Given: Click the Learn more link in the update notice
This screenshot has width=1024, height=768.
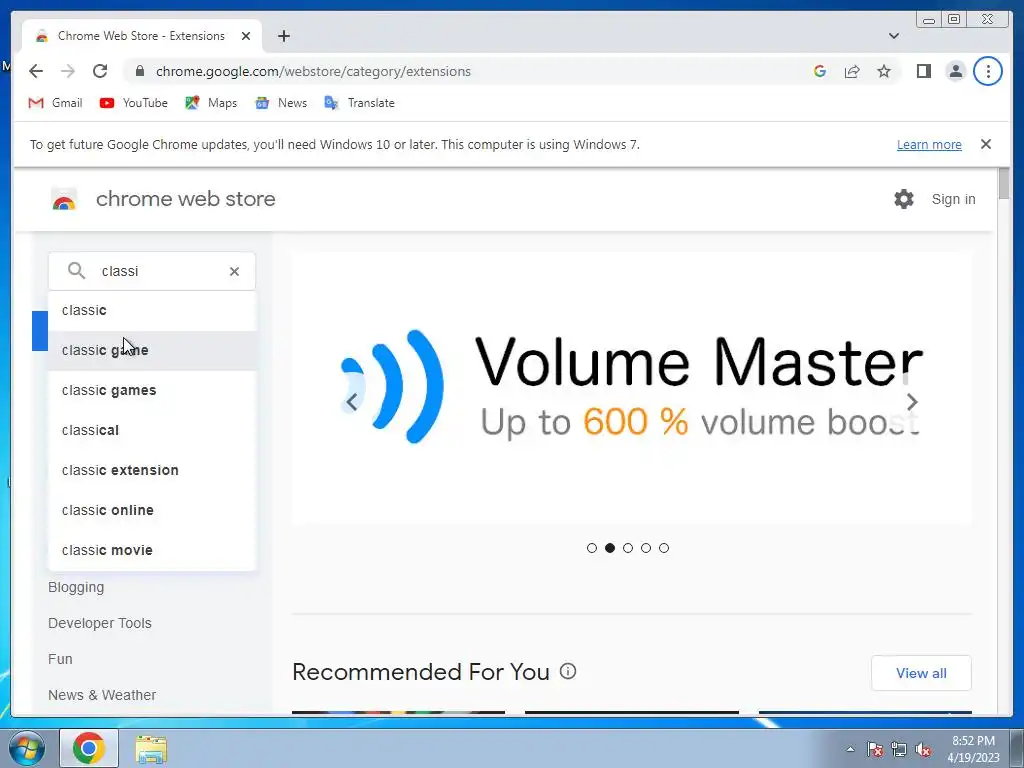Looking at the screenshot, I should 929,144.
